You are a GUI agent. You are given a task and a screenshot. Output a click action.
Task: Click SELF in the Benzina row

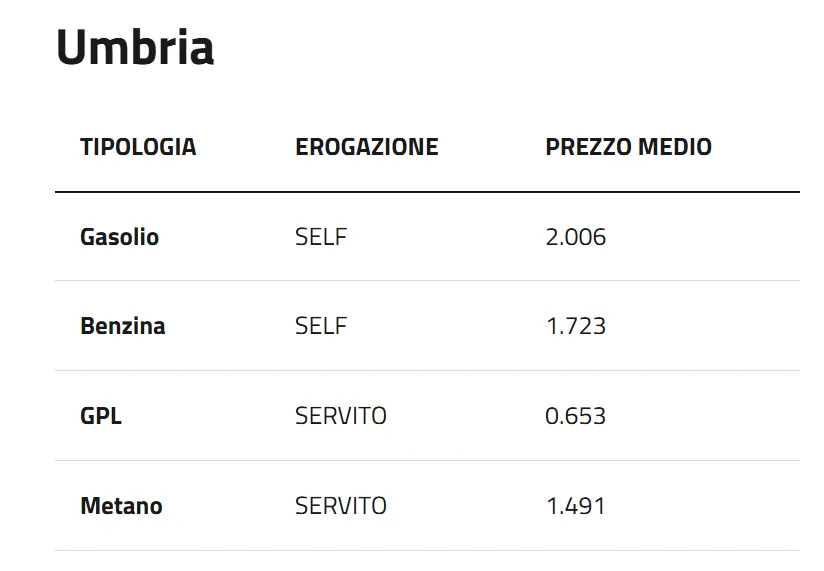pyautogui.click(x=321, y=326)
